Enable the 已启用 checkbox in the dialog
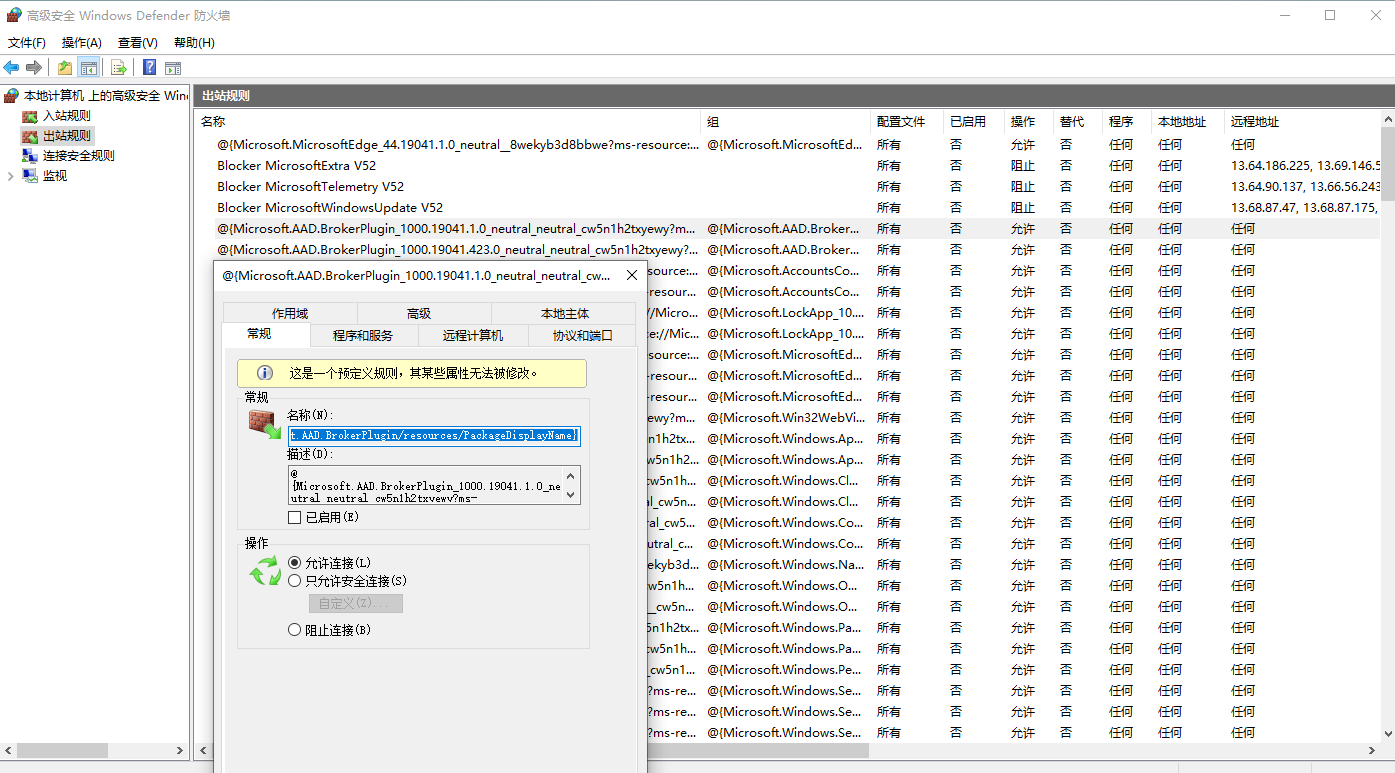This screenshot has width=1395, height=773. tap(294, 517)
